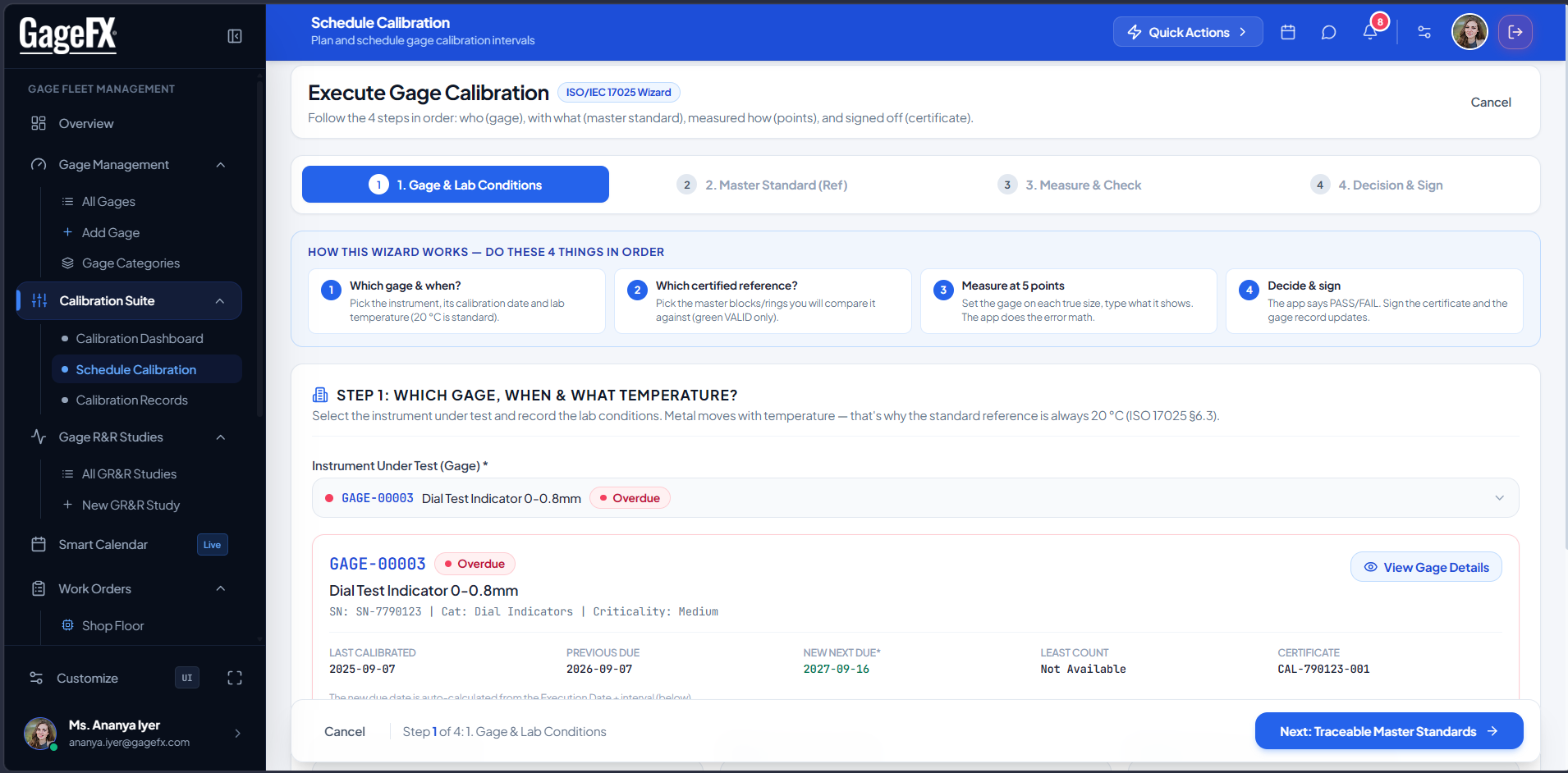Viewport: 1568px width, 773px height.
Task: Click the GageFX logo
Action: click(x=68, y=36)
